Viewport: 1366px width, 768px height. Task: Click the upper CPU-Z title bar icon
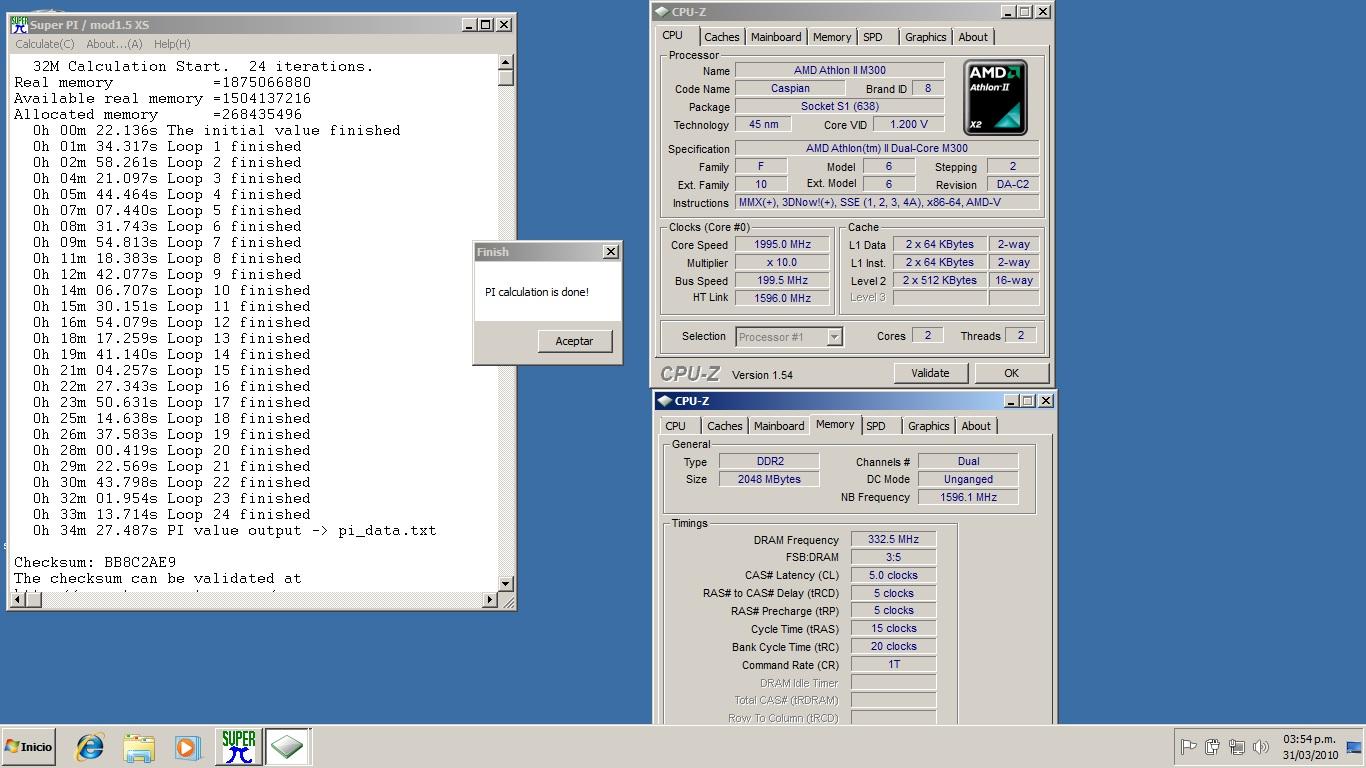pos(662,12)
